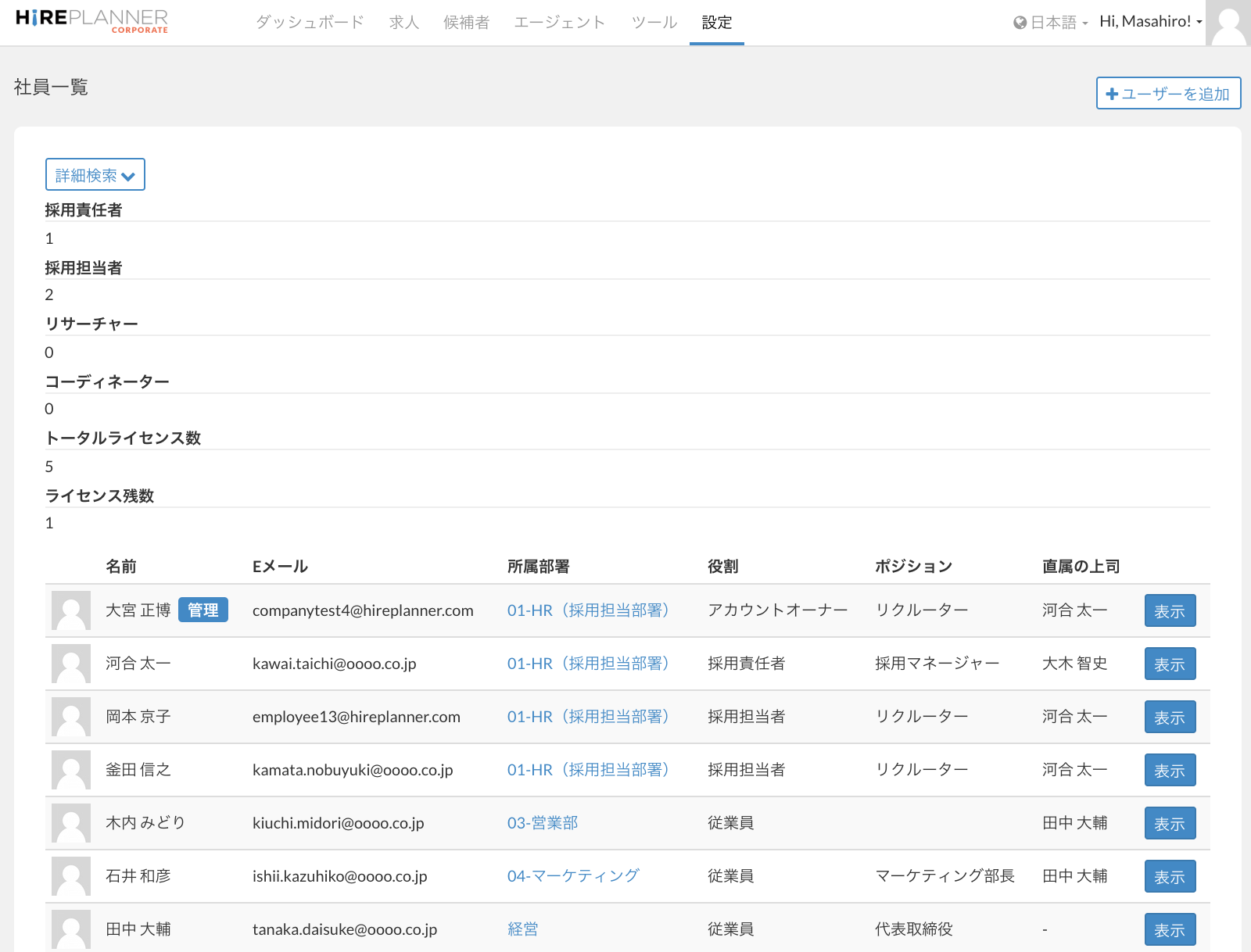Open the 候補者 menu item
Image resolution: width=1251 pixels, height=952 pixels.
pyautogui.click(x=466, y=23)
